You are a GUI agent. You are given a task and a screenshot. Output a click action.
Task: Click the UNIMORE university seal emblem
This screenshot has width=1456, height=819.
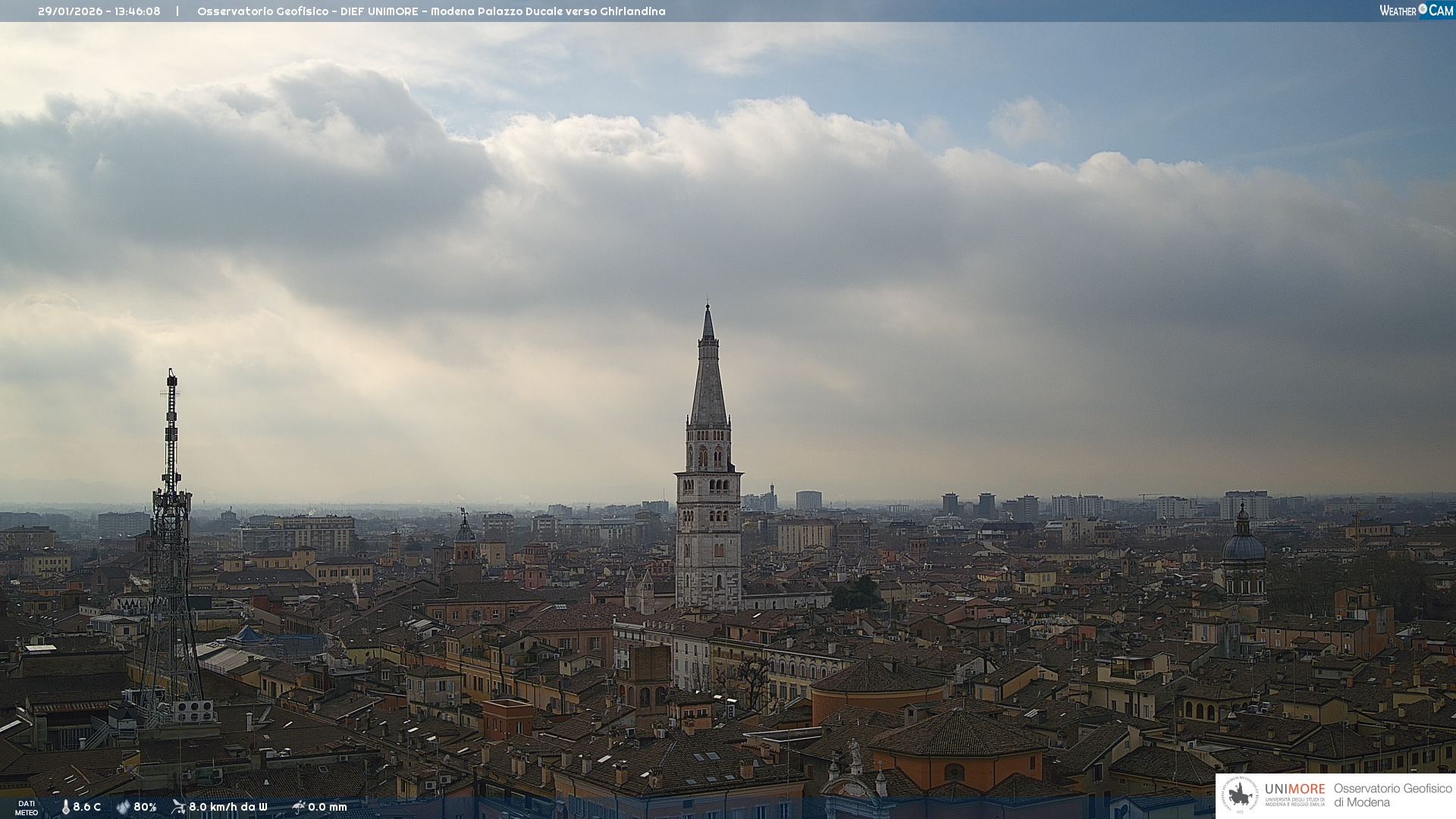pos(1240,795)
